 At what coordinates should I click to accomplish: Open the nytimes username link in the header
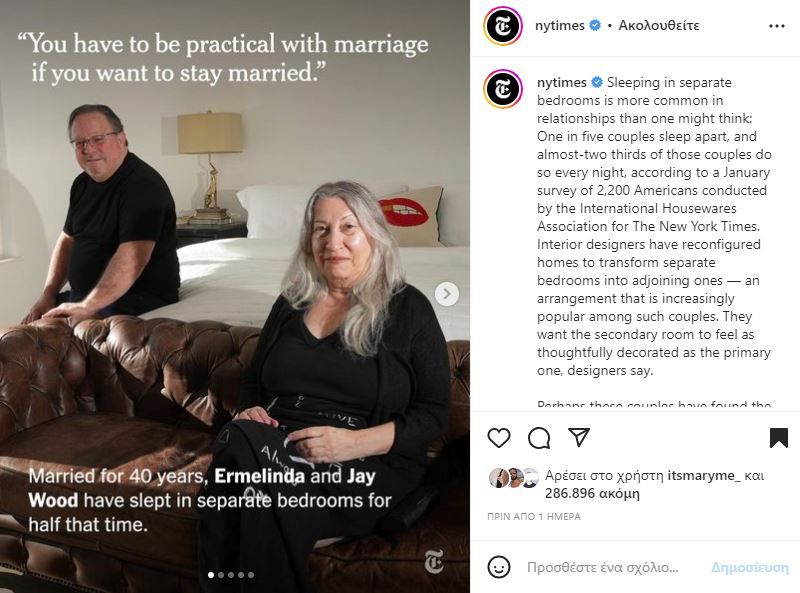tap(559, 26)
